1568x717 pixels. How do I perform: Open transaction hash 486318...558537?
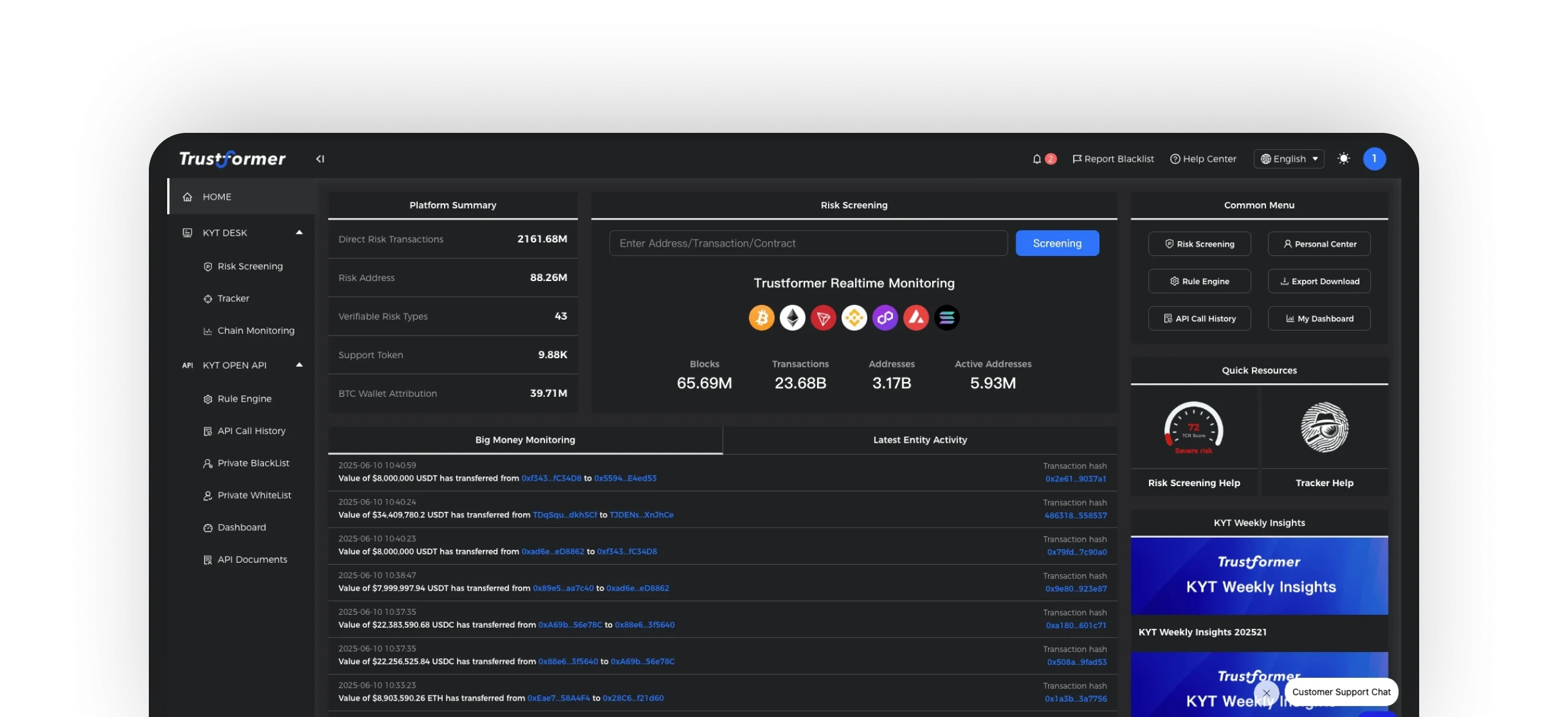[1076, 516]
